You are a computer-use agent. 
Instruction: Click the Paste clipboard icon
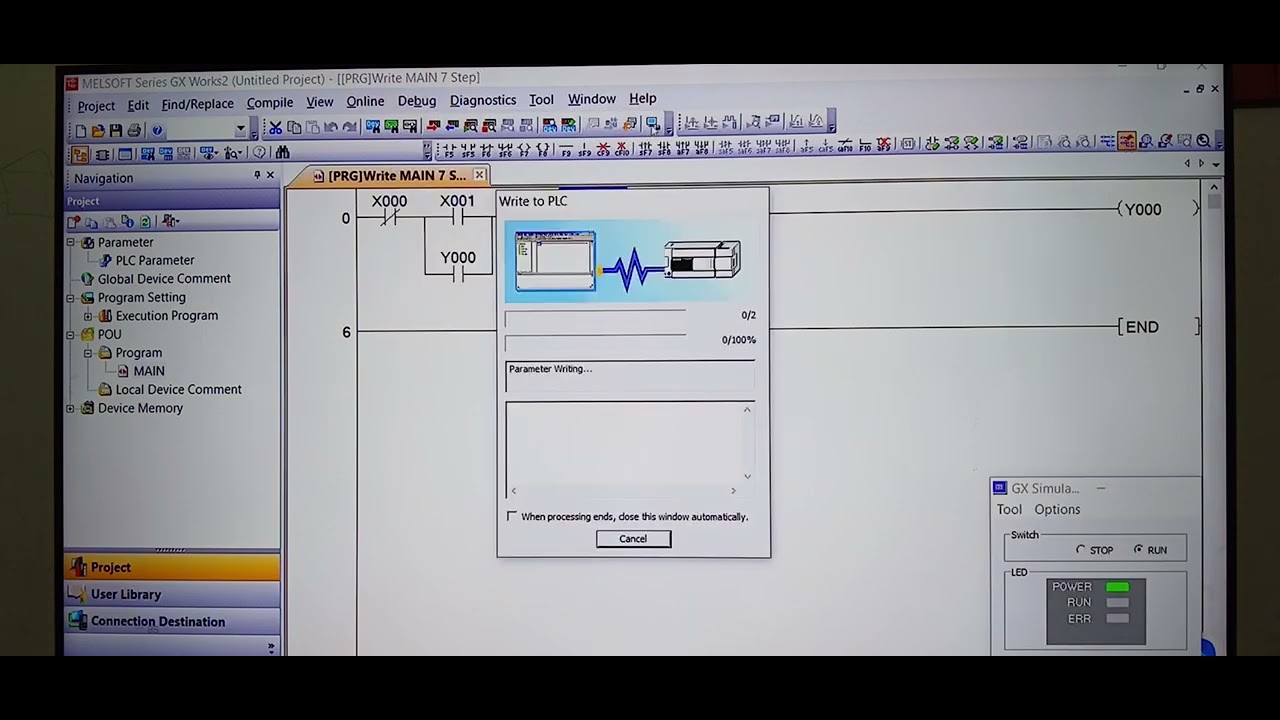pyautogui.click(x=312, y=127)
